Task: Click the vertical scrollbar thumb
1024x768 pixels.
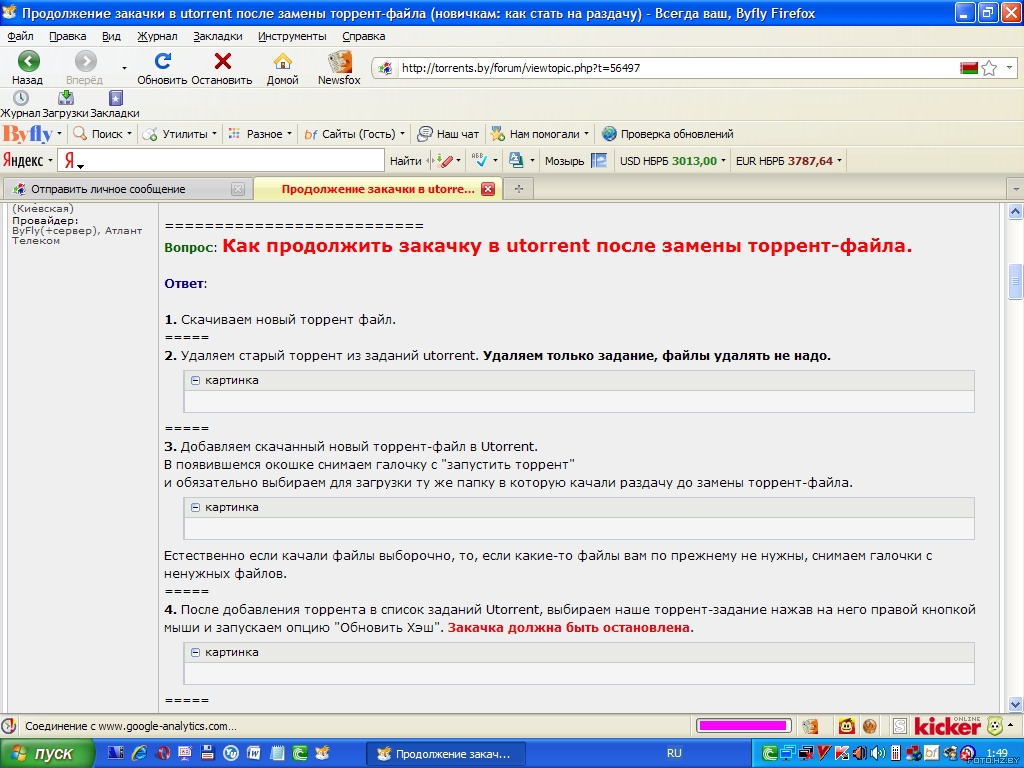Action: click(x=1015, y=282)
